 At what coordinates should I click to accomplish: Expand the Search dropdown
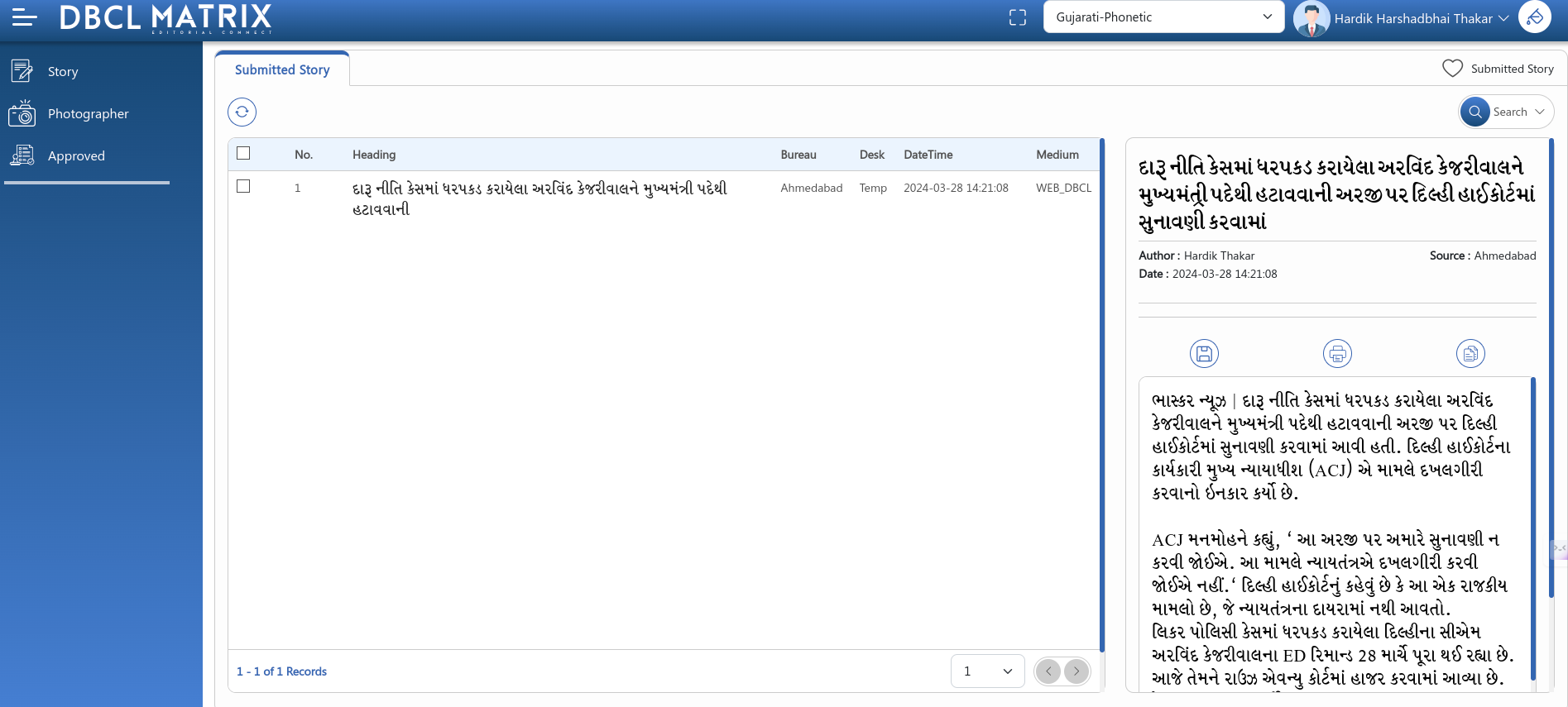1507,112
